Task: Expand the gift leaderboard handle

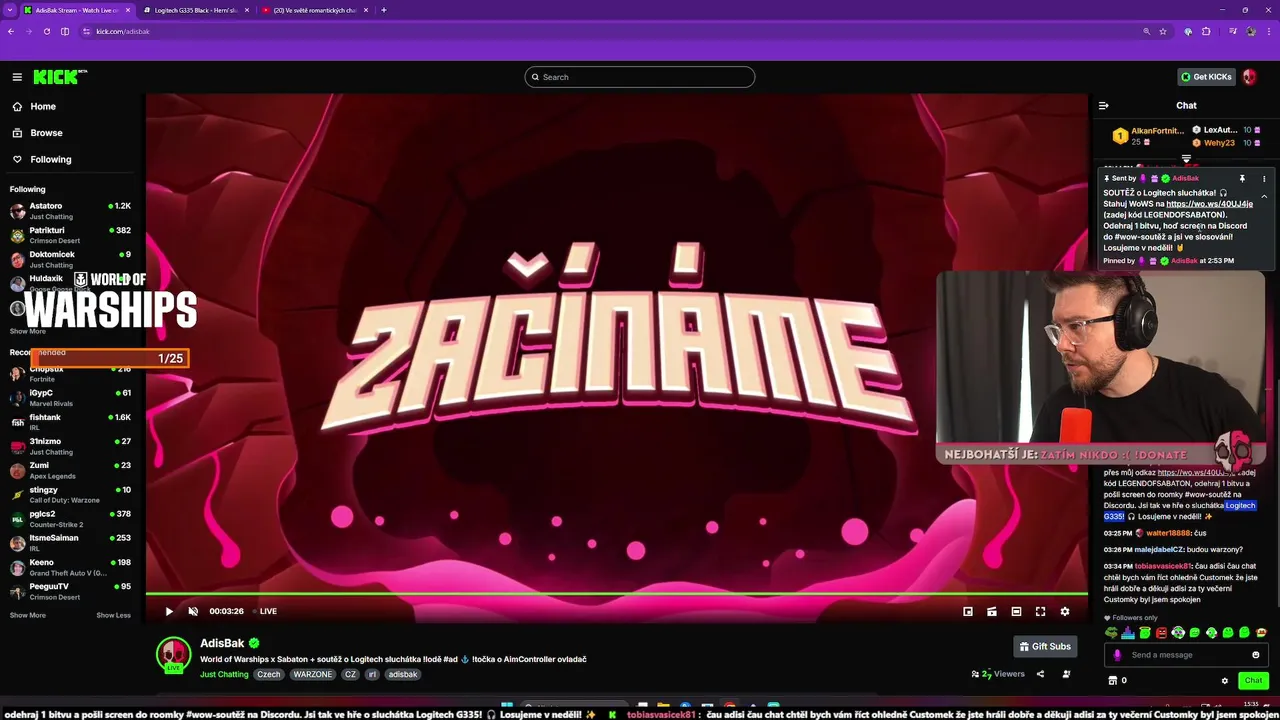Action: coord(1186,159)
